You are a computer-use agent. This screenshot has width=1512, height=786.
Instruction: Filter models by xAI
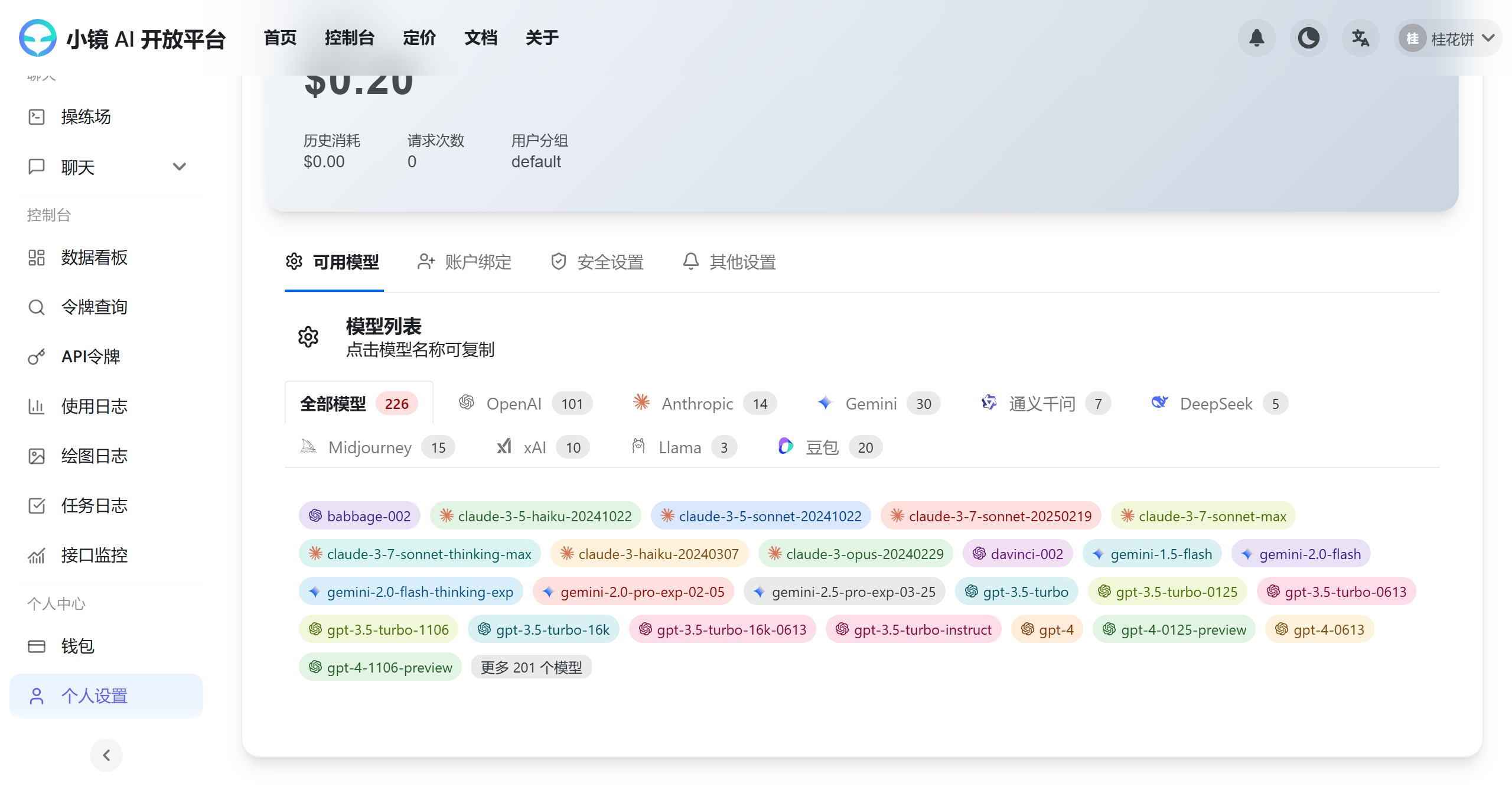coord(542,447)
